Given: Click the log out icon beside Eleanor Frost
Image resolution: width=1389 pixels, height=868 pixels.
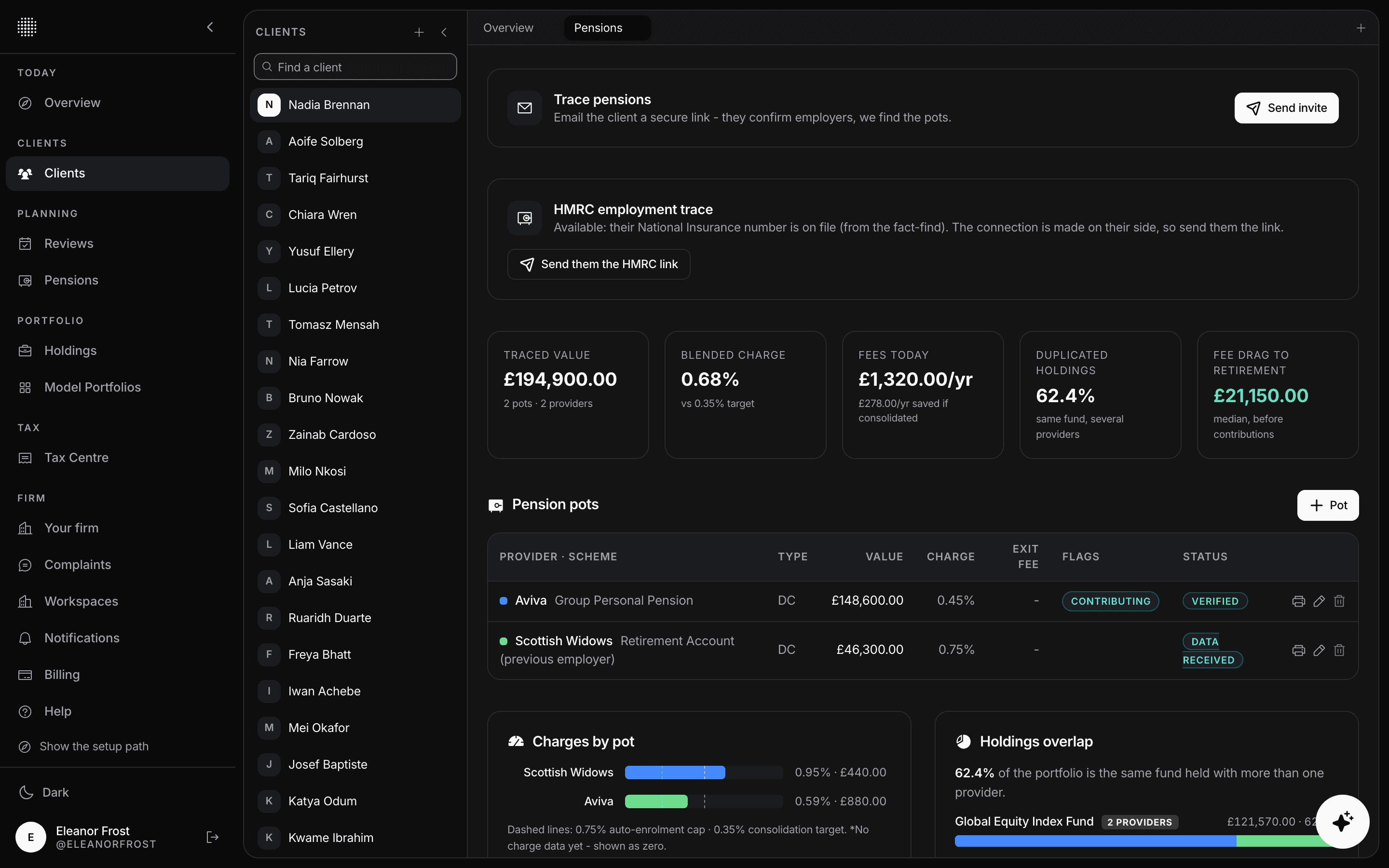Looking at the screenshot, I should (x=212, y=837).
